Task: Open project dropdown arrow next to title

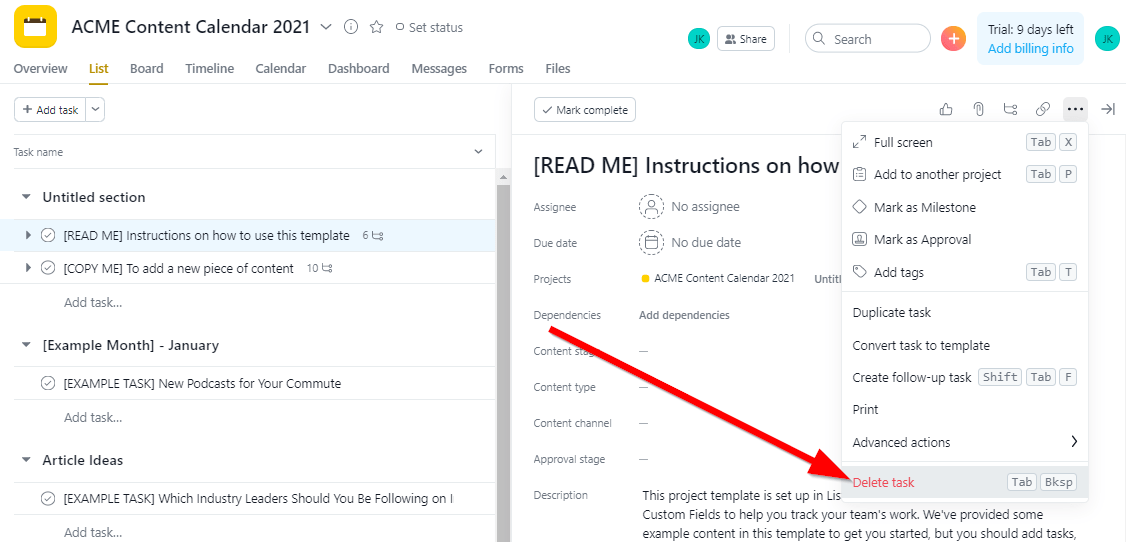Action: (326, 27)
